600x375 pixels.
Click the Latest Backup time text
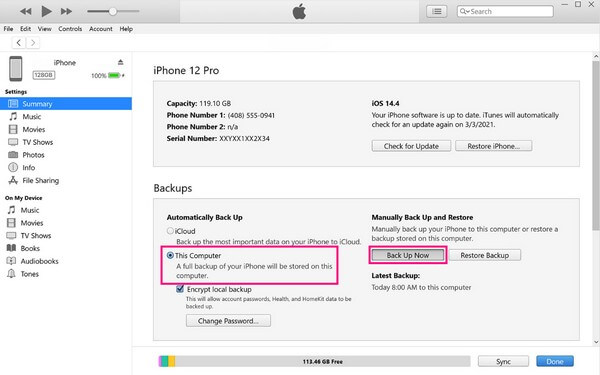pos(421,287)
